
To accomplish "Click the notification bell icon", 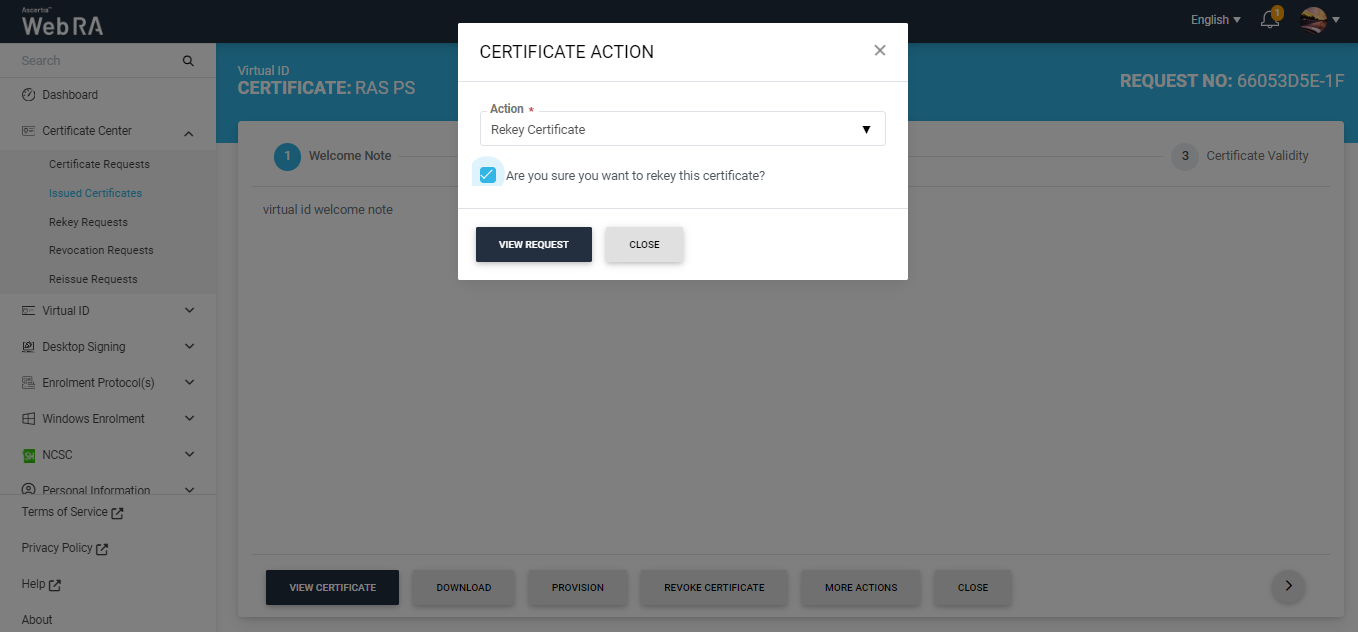I will pyautogui.click(x=1270, y=20).
